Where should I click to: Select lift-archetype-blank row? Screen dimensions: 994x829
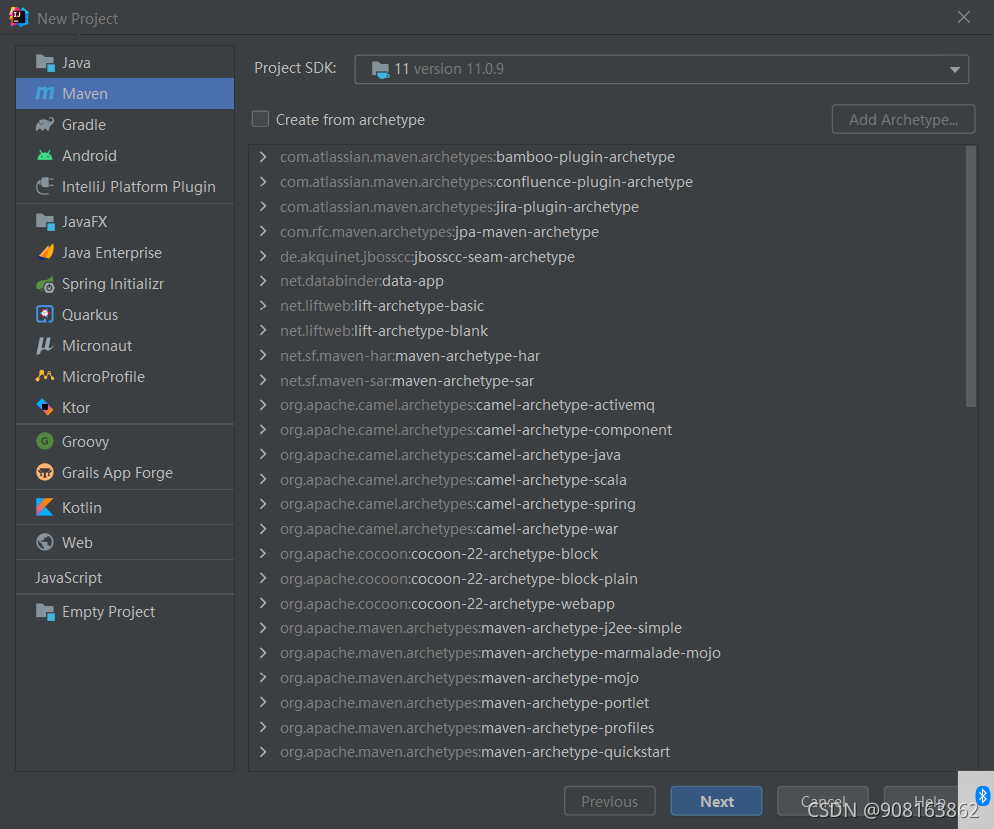(x=607, y=331)
